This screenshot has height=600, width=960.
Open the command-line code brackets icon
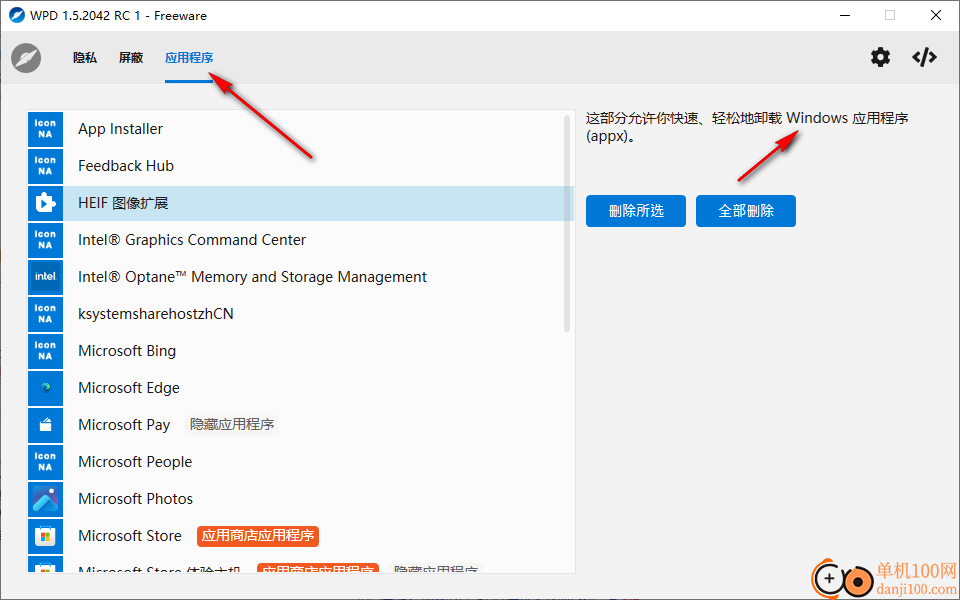pyautogui.click(x=924, y=58)
